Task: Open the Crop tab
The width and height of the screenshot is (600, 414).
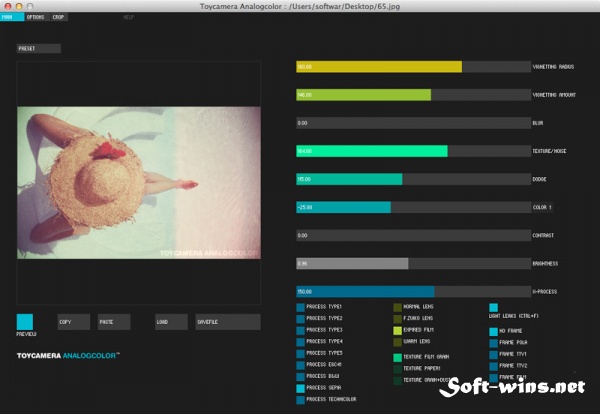Action: point(59,17)
